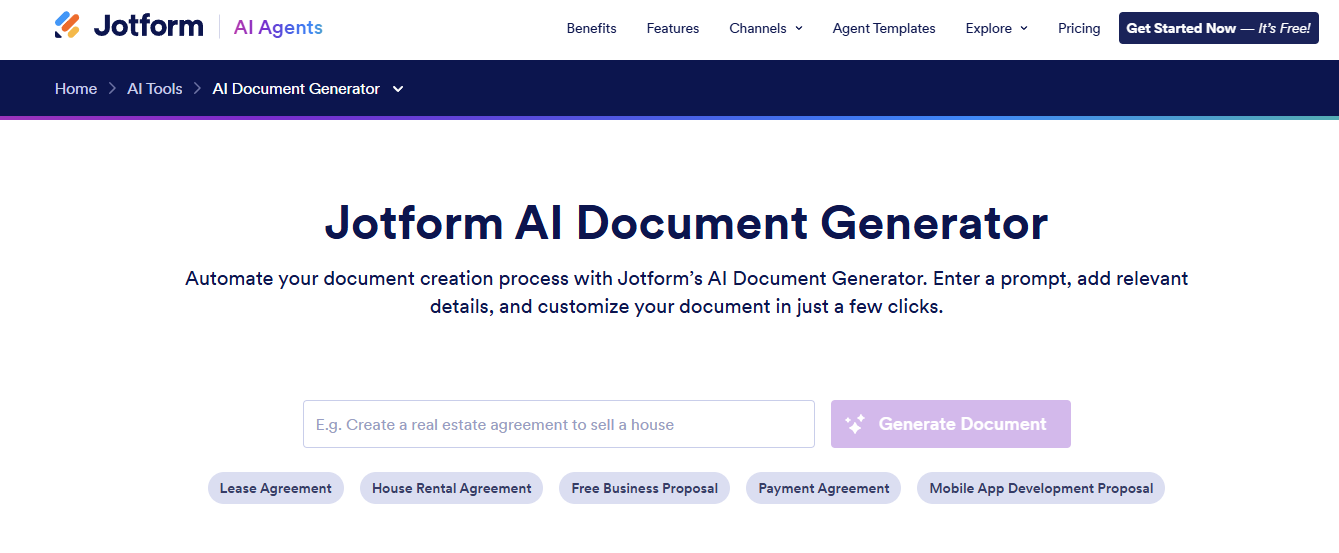Image resolution: width=1339 pixels, height=553 pixels.
Task: Click the Channels menu chevron arrow
Action: (799, 28)
